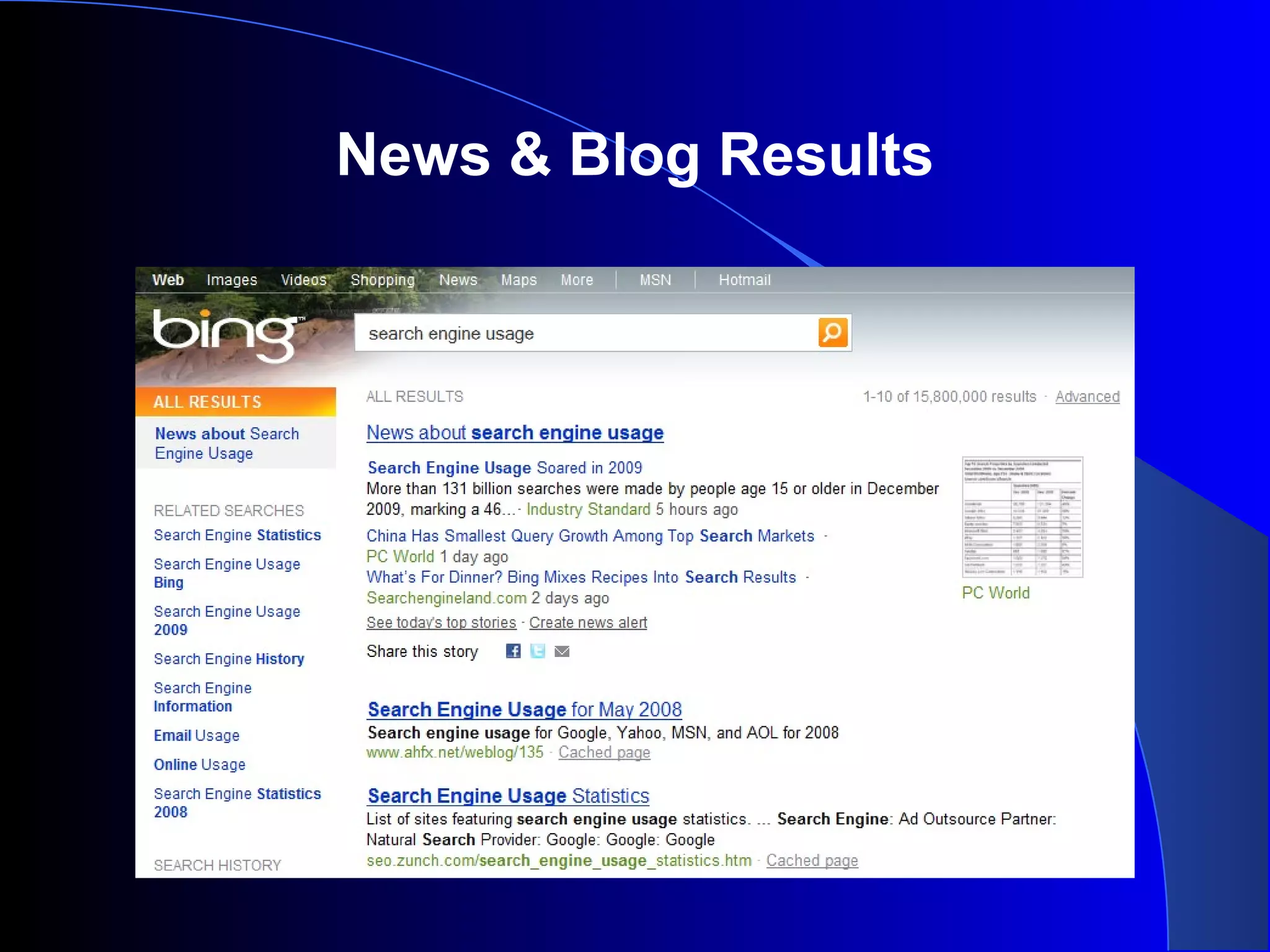Click PC World caption under thumbnail

click(995, 593)
